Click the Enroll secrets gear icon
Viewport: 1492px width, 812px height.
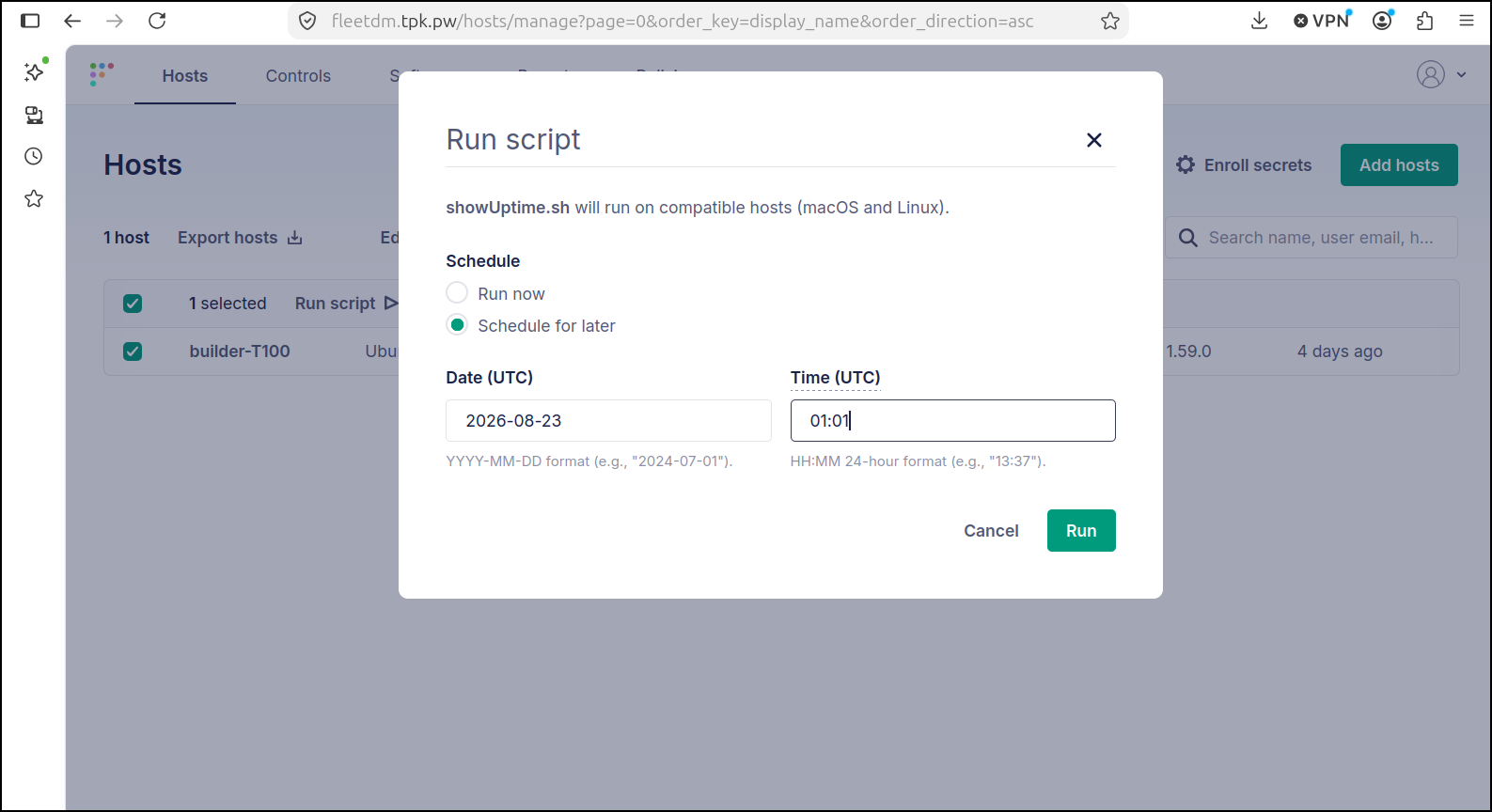coord(1186,164)
